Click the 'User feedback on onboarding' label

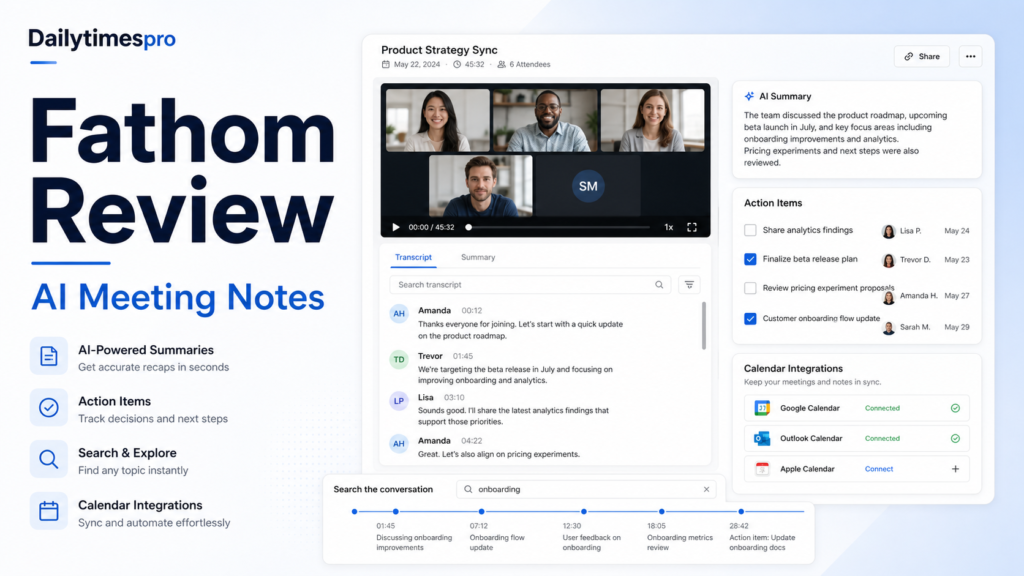[x=592, y=543]
